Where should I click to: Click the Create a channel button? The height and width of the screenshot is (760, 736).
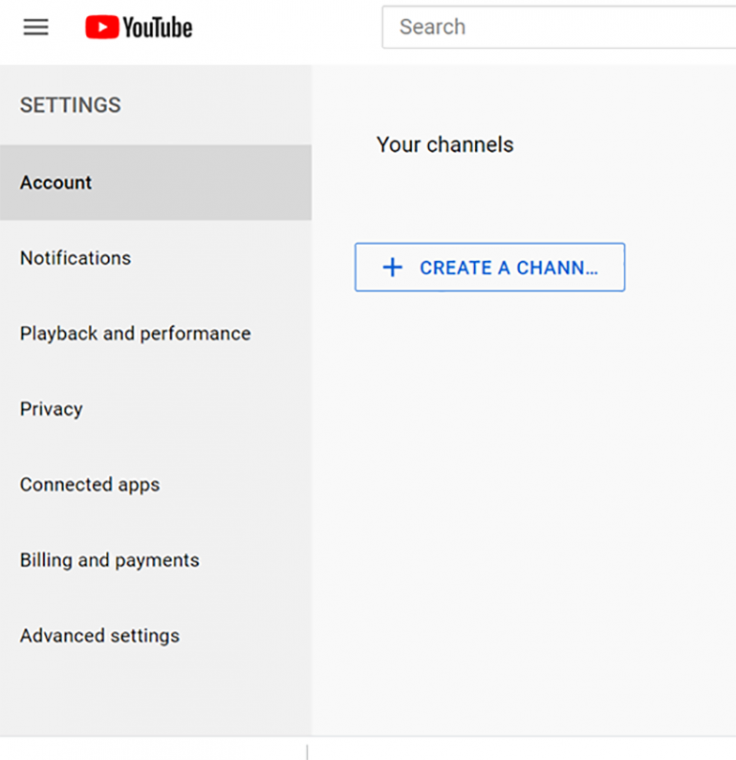point(490,267)
